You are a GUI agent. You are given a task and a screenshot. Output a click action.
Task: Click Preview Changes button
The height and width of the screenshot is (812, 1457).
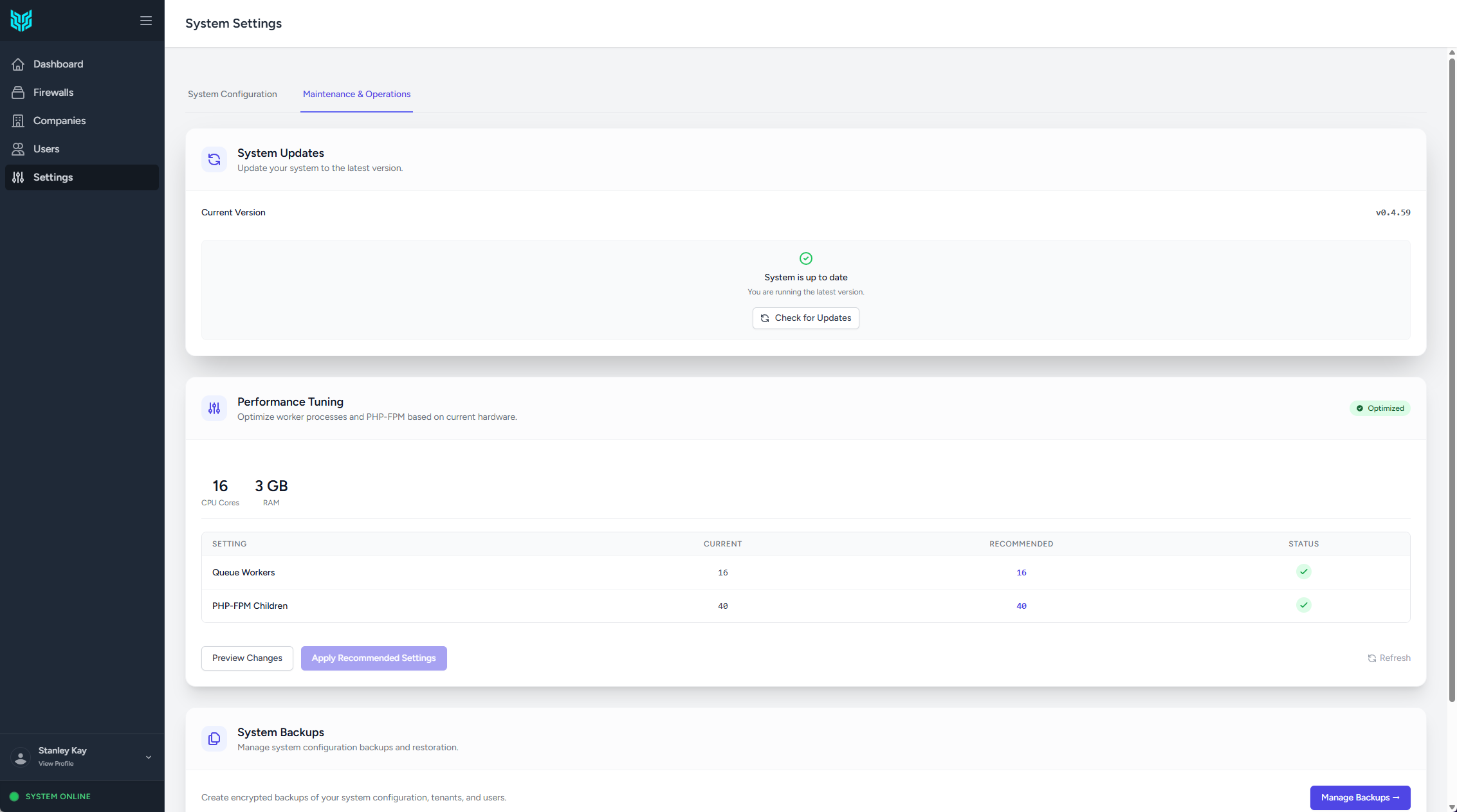247,658
